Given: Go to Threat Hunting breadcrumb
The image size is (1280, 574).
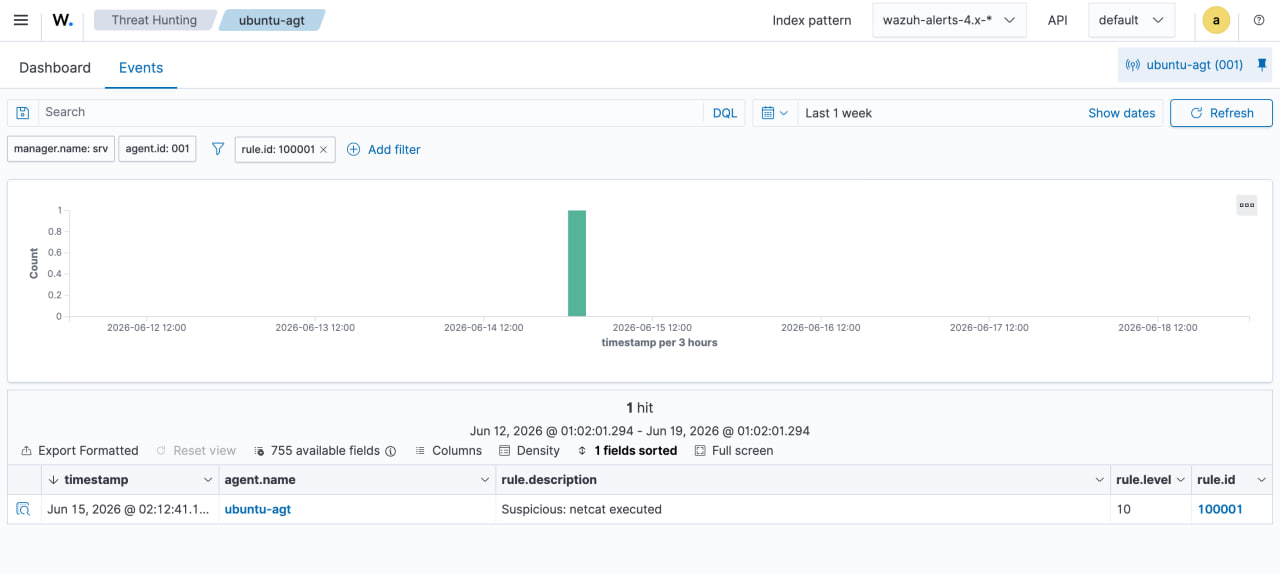Looking at the screenshot, I should pyautogui.click(x=153, y=20).
